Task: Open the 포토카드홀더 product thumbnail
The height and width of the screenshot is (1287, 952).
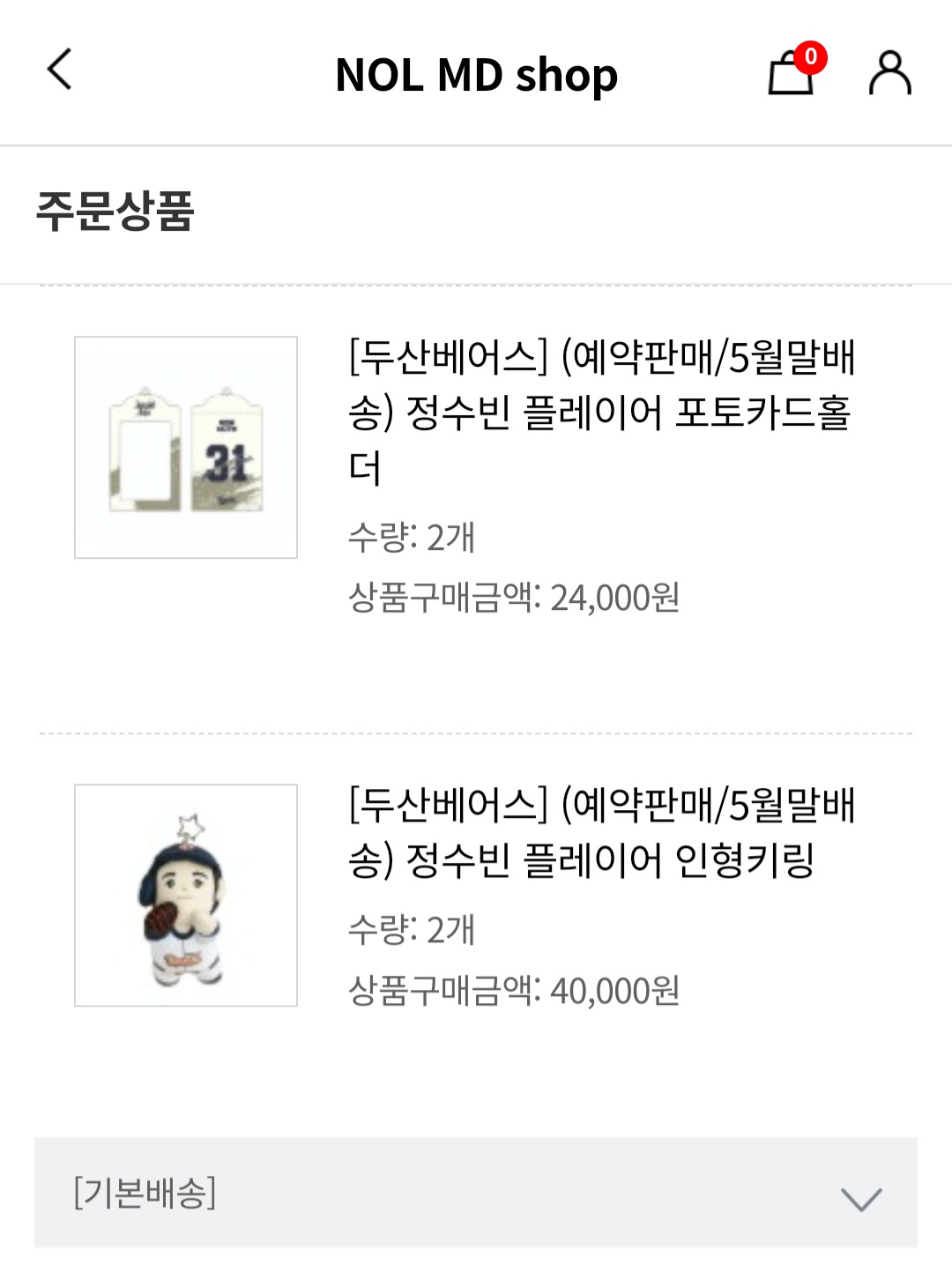Action: pyautogui.click(x=186, y=447)
